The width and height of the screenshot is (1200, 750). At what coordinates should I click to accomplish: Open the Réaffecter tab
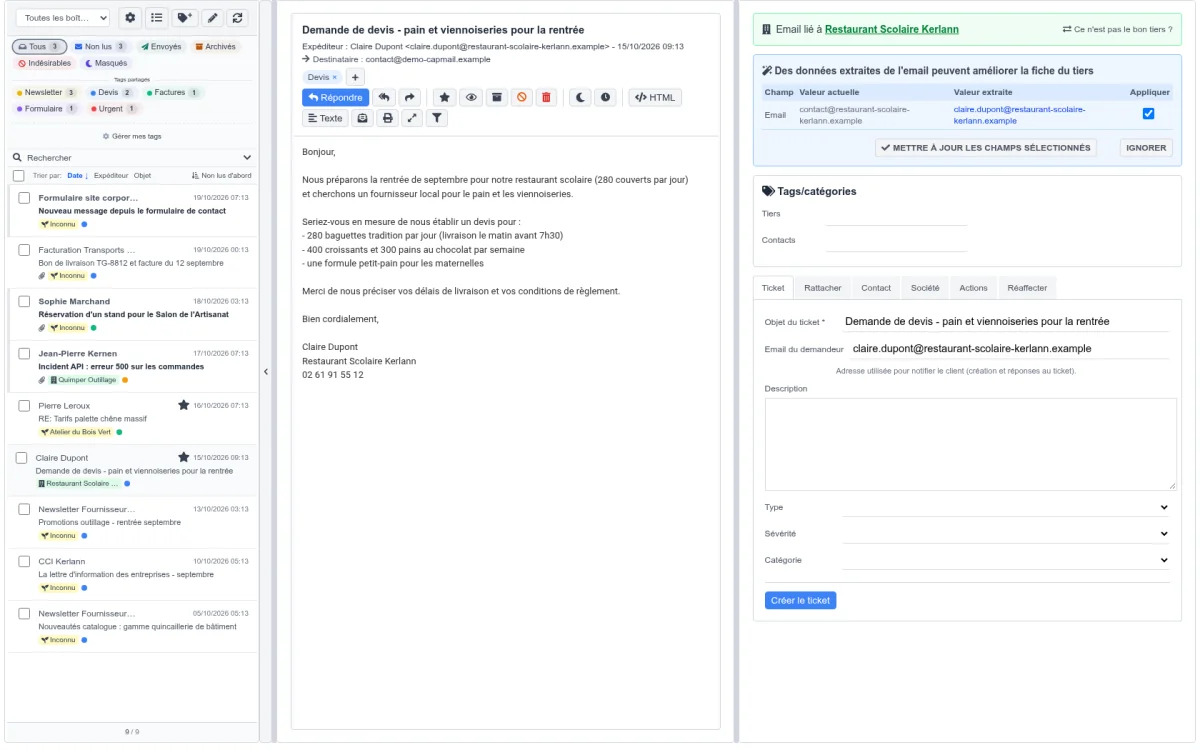[1027, 288]
